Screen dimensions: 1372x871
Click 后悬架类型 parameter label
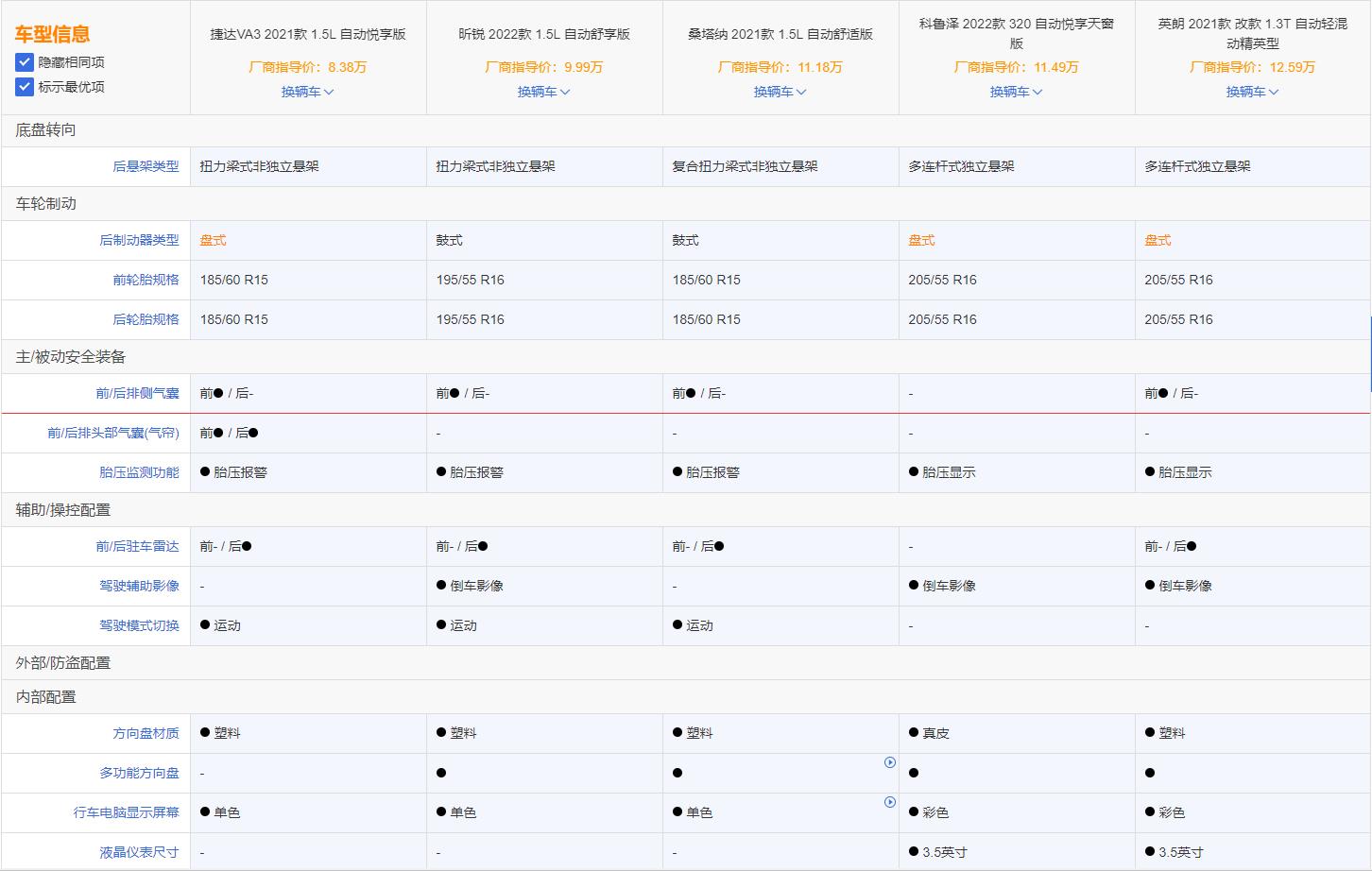pos(146,166)
